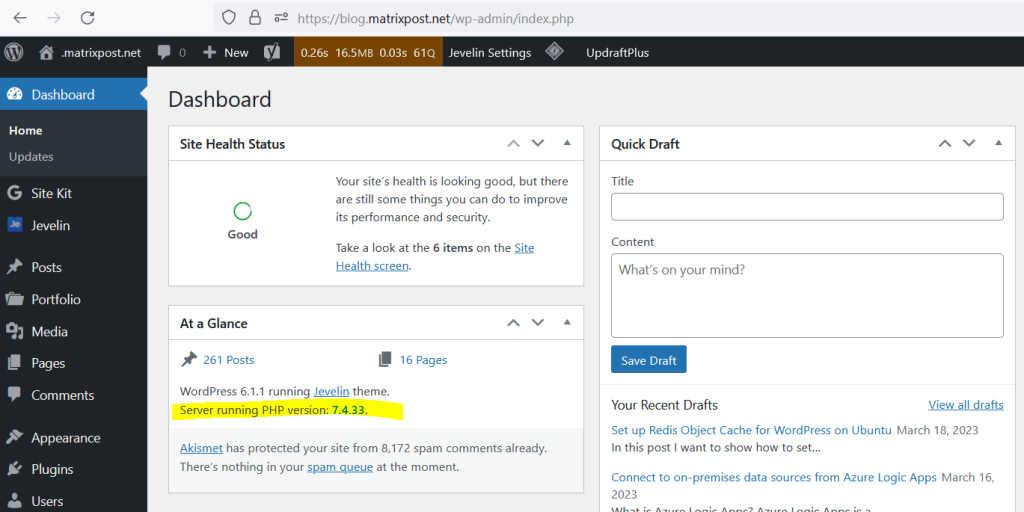Click the browser forward arrow

[54, 18]
